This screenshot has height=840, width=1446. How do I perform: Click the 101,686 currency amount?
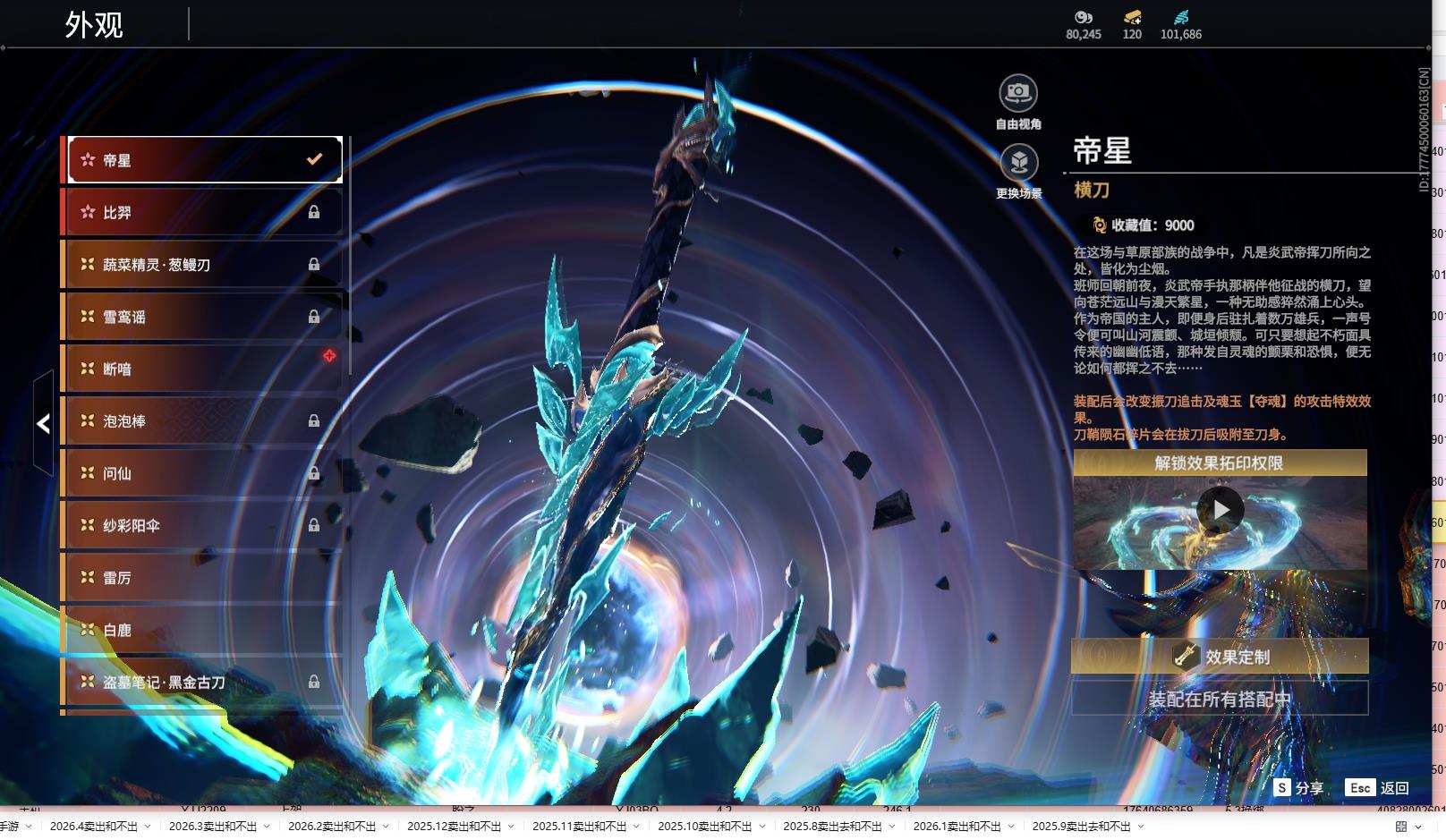(x=1181, y=34)
